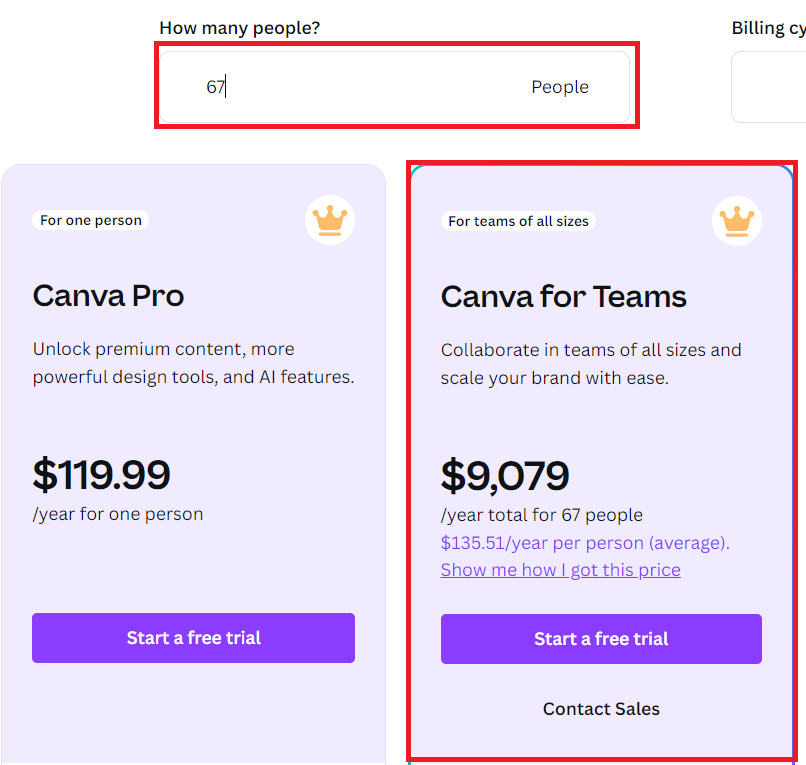Click the '/year total for 67 people' text
The image size is (806, 765).
542,515
